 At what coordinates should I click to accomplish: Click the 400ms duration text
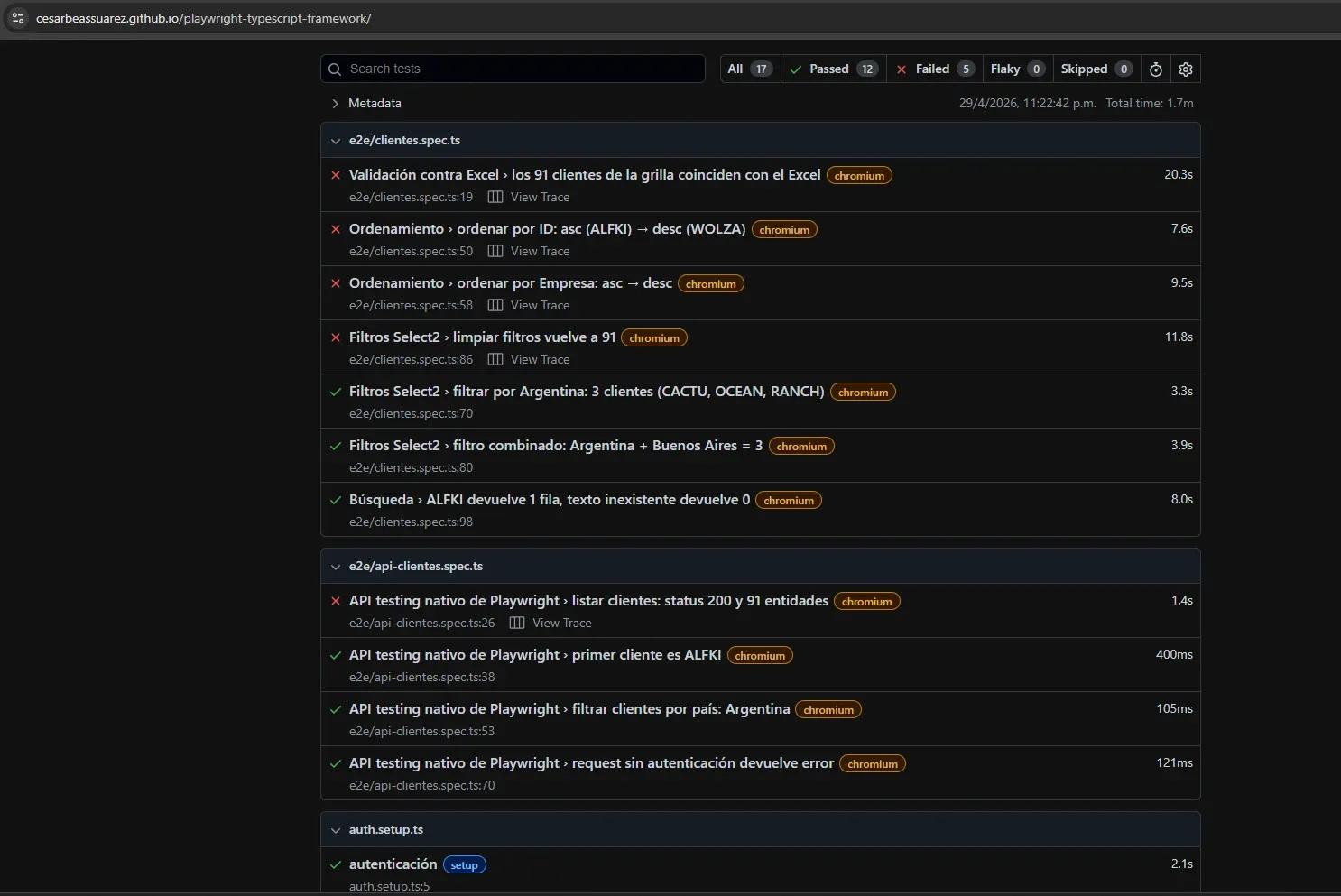pos(1174,655)
